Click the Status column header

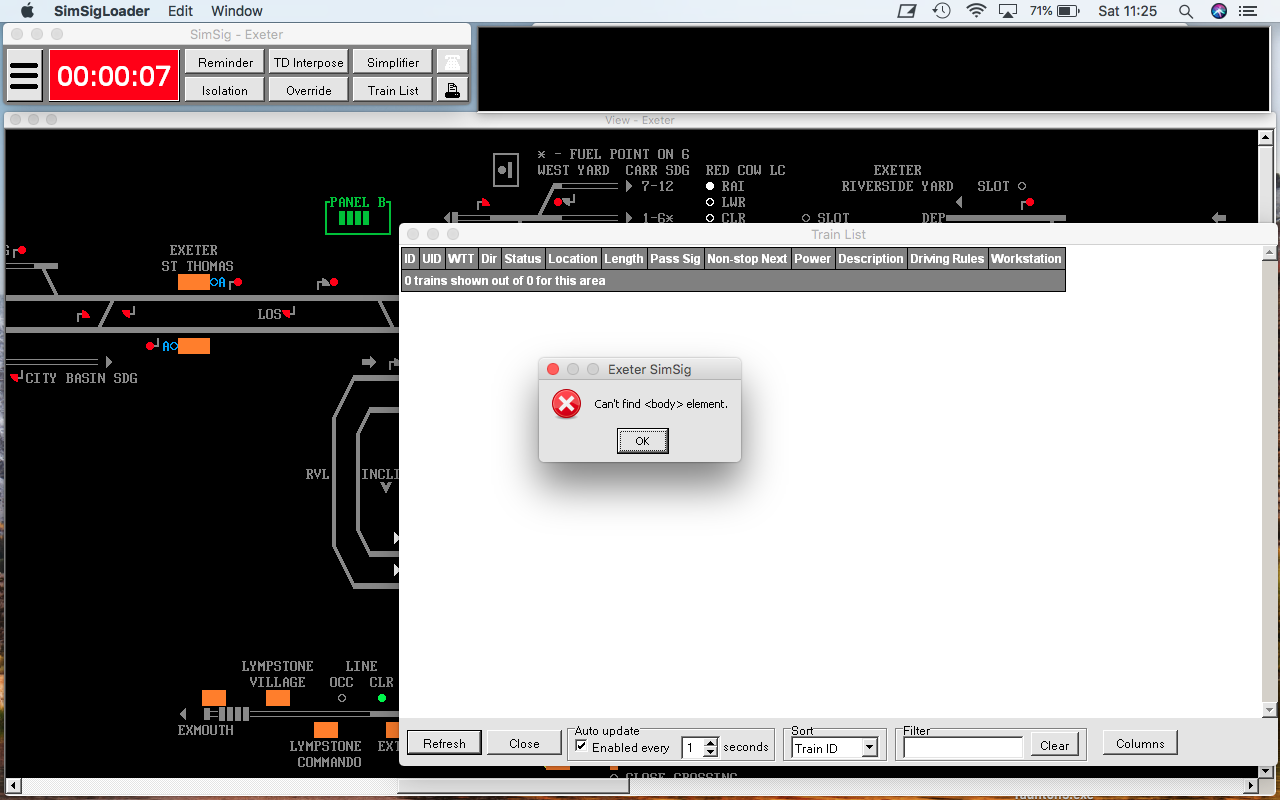[522, 258]
